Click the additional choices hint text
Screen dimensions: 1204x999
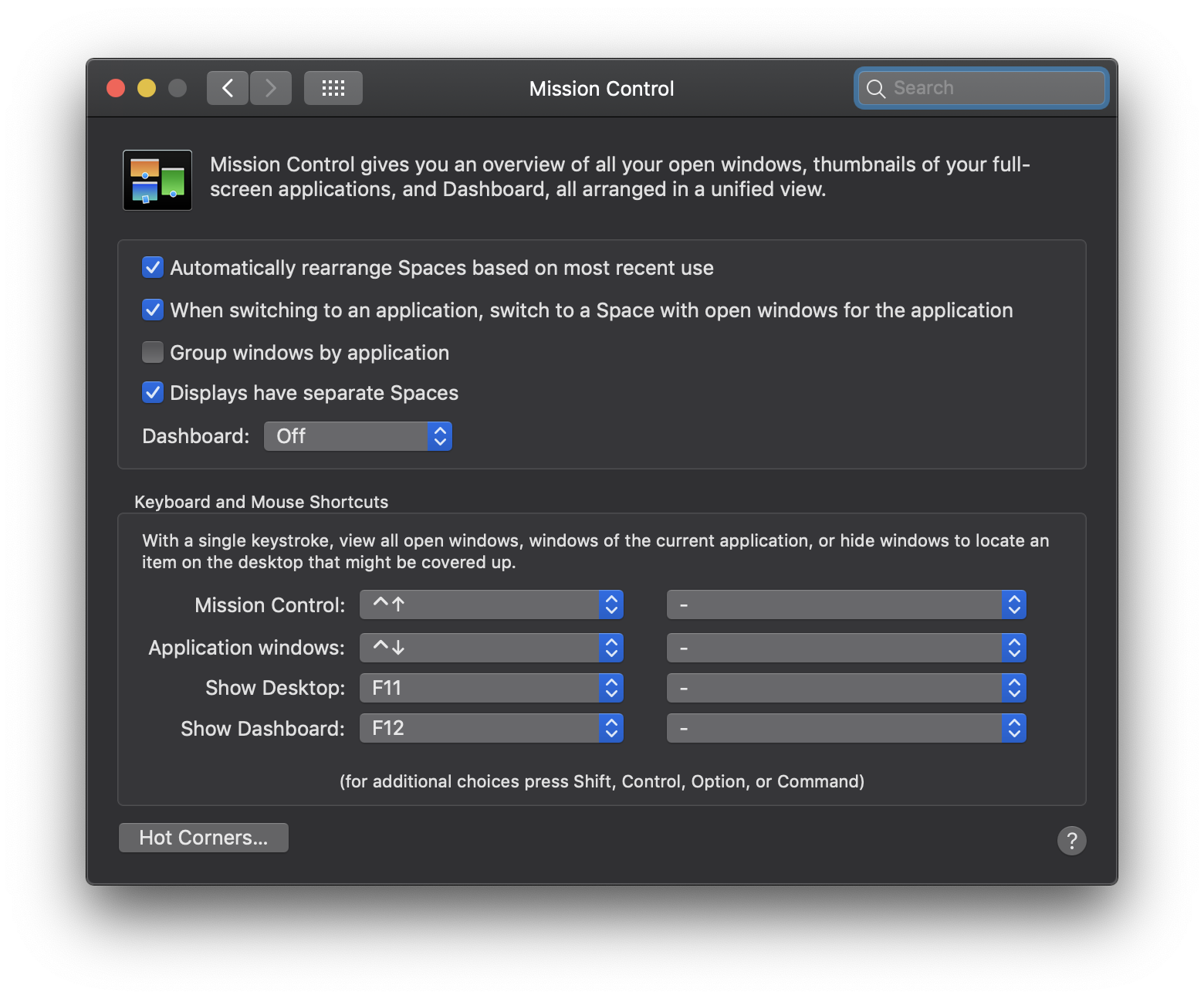(602, 781)
